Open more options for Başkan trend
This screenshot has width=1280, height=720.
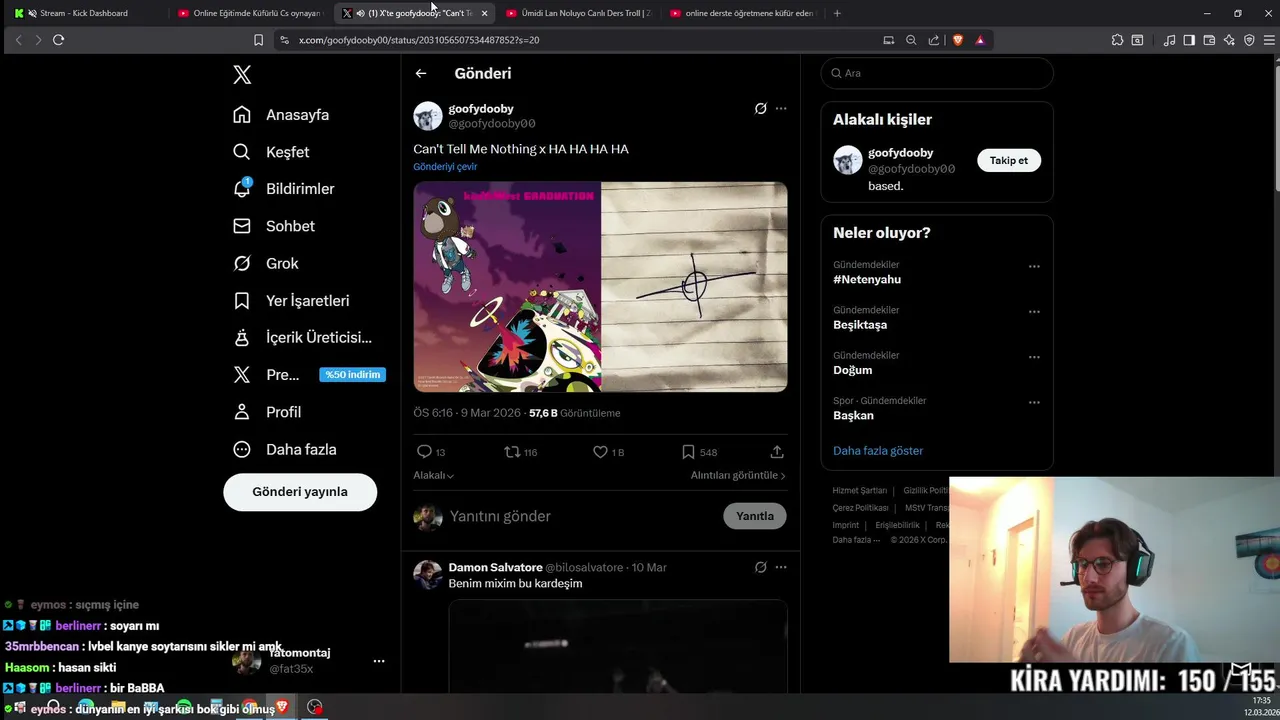pyautogui.click(x=1034, y=402)
